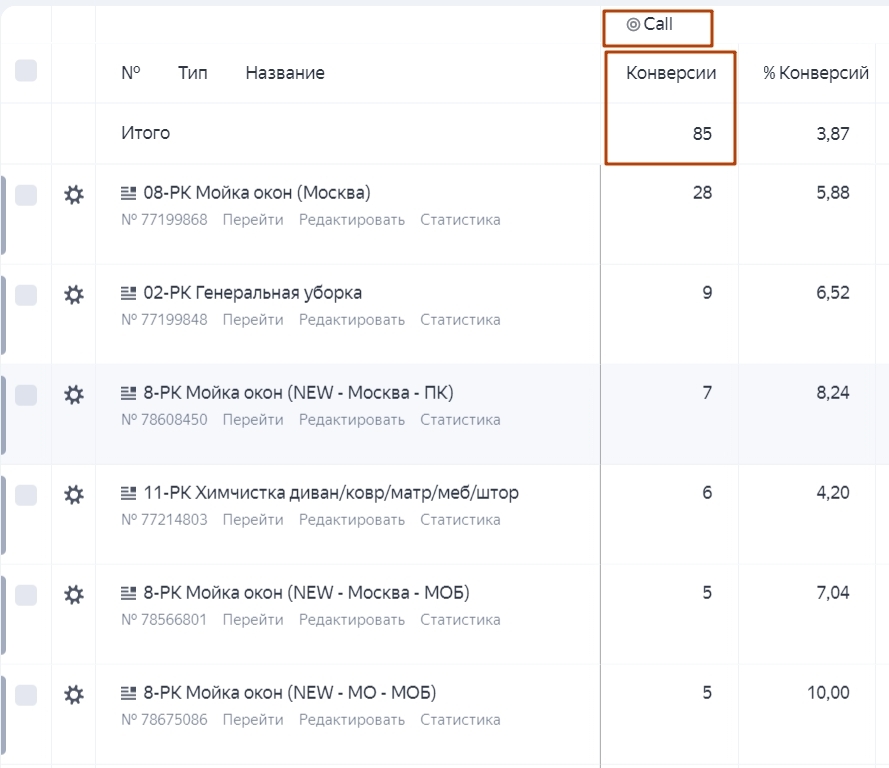Sort campaigns by Название column

(285, 73)
